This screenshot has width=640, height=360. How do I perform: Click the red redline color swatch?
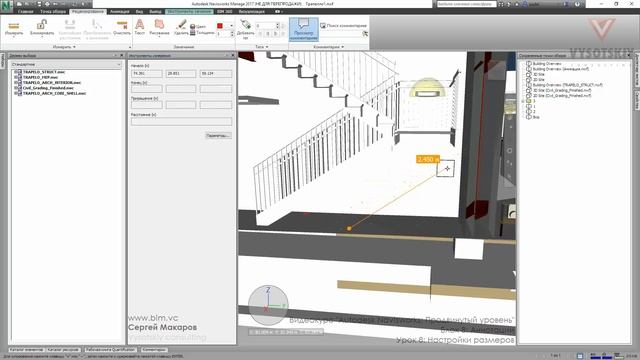pos(220,26)
